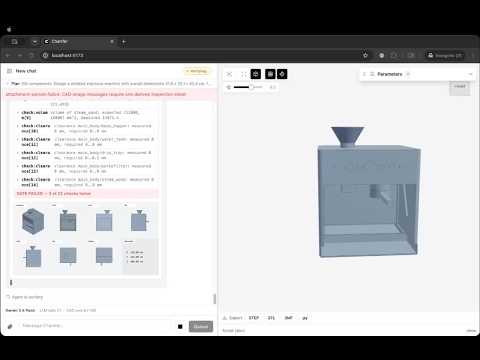Click the Apple menu icon
This screenshot has height=360, width=480.
click(x=9, y=29)
